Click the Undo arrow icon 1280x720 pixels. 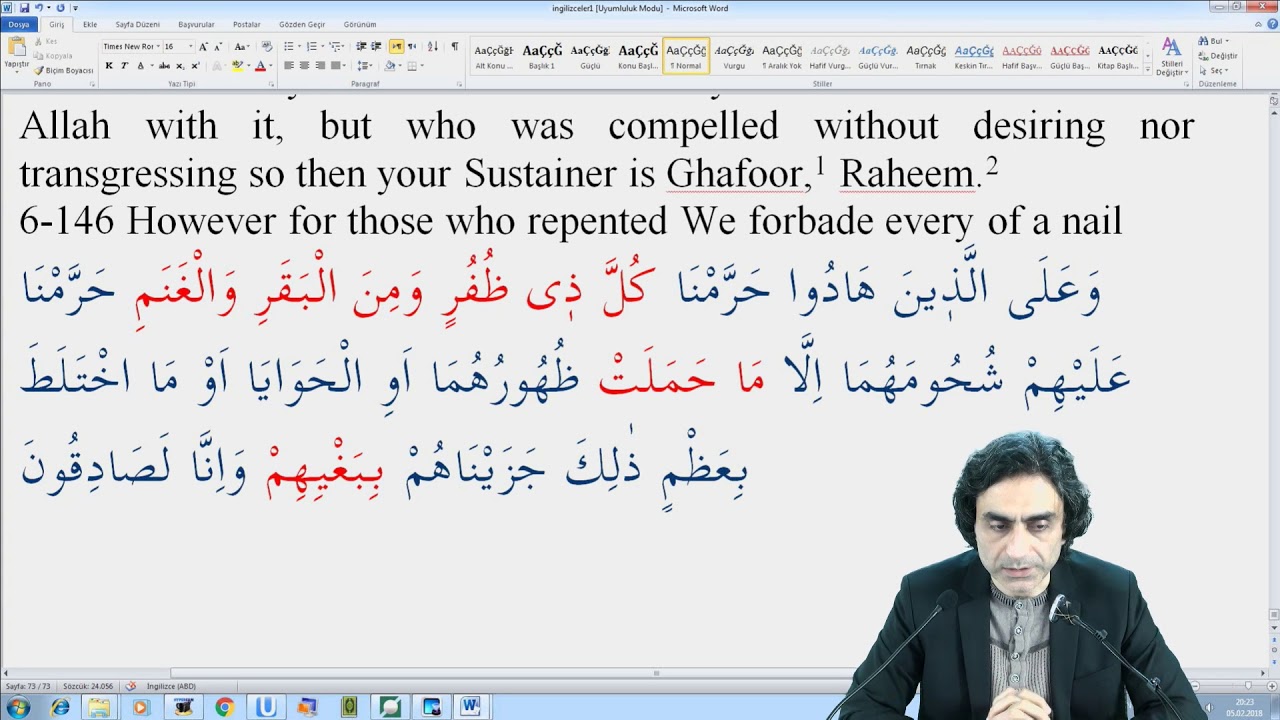[x=38, y=7]
